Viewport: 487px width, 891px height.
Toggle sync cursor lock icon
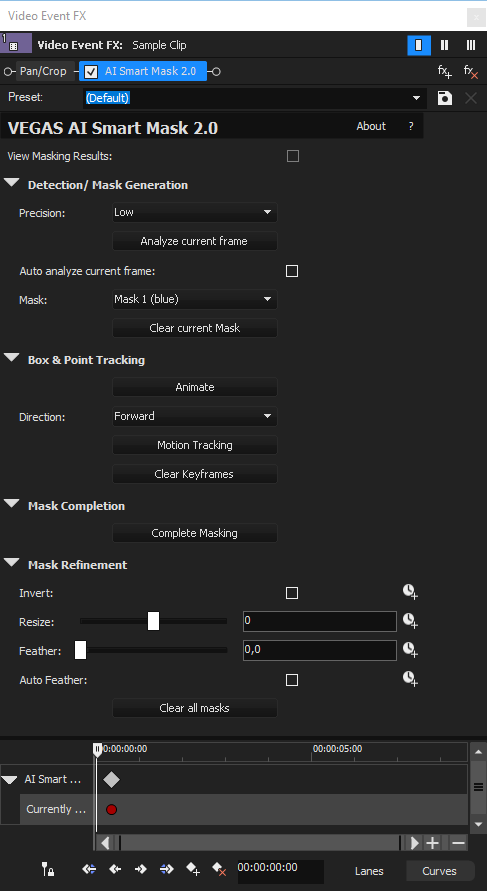point(48,868)
